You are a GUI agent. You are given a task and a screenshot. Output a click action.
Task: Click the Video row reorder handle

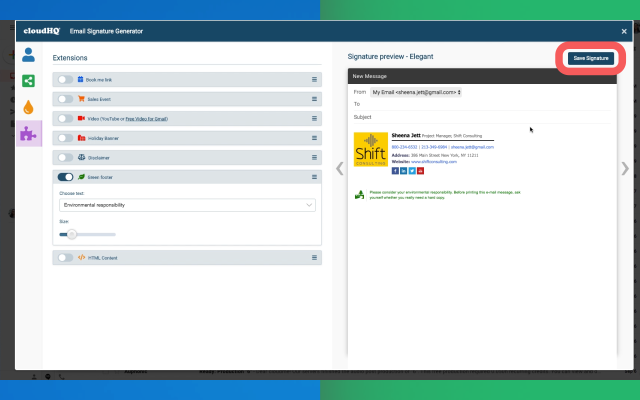tap(314, 118)
